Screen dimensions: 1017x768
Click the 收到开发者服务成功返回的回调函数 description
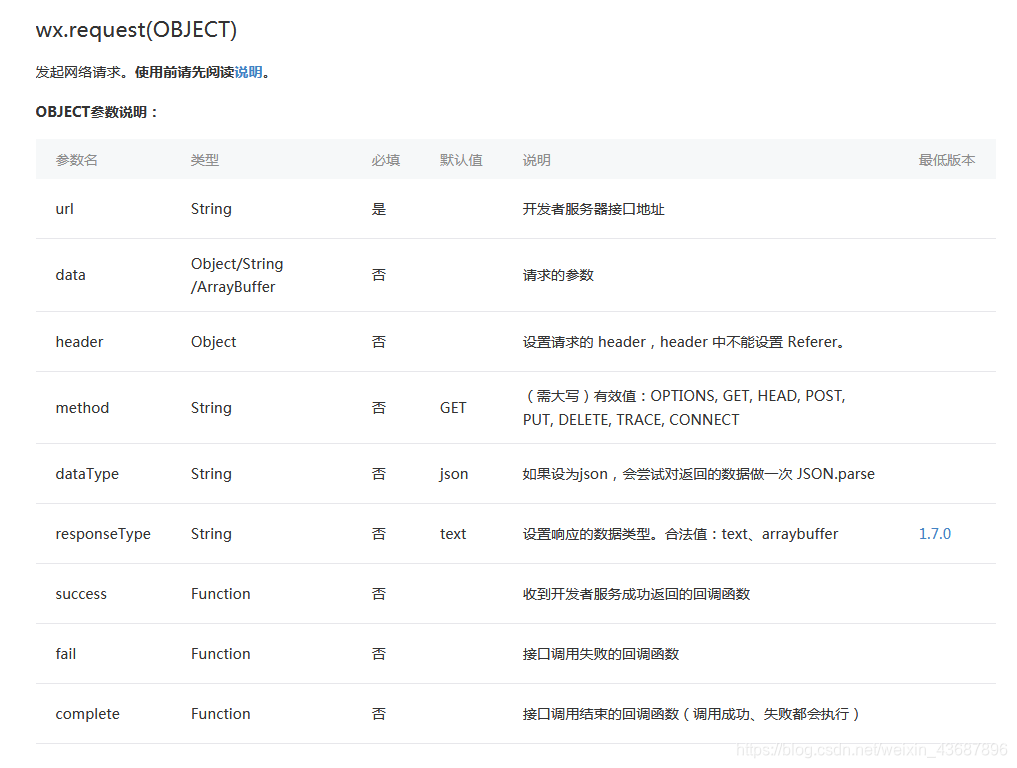pyautogui.click(x=636, y=594)
